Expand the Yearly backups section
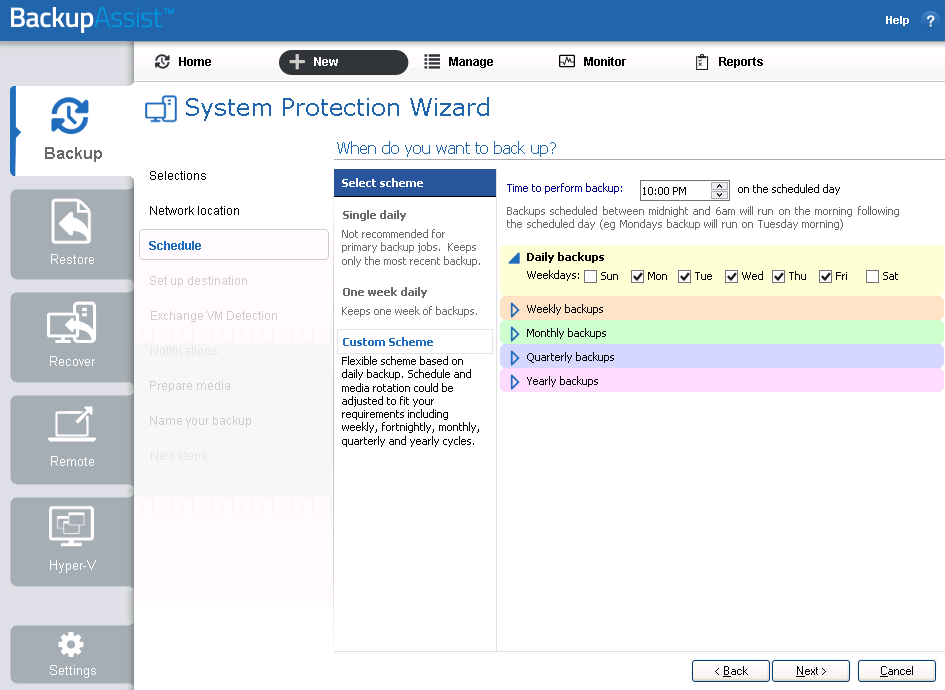945x690 pixels. [x=515, y=382]
